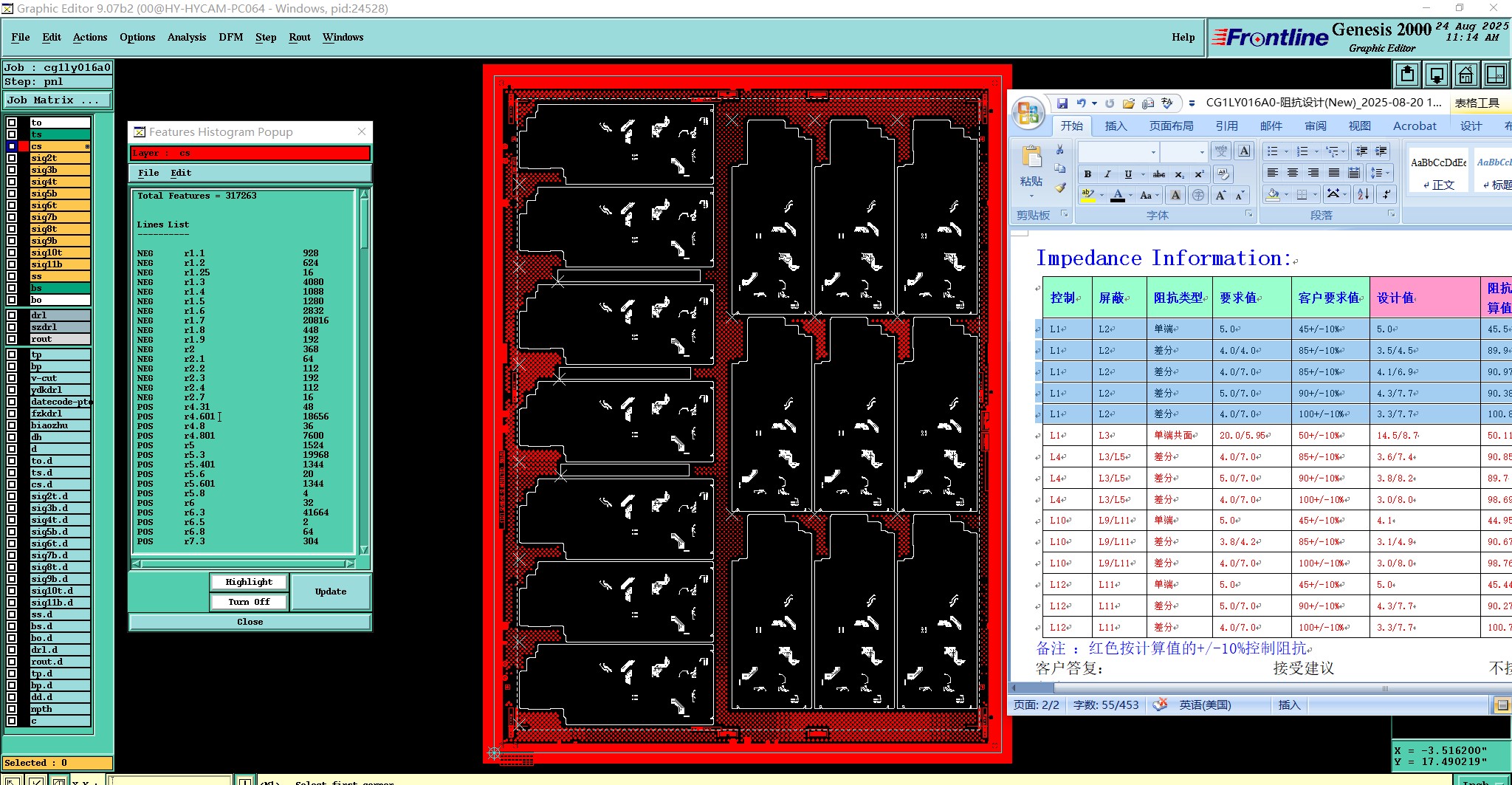Open the histogram popup Edit menu
The width and height of the screenshot is (1512, 785).
coord(181,173)
